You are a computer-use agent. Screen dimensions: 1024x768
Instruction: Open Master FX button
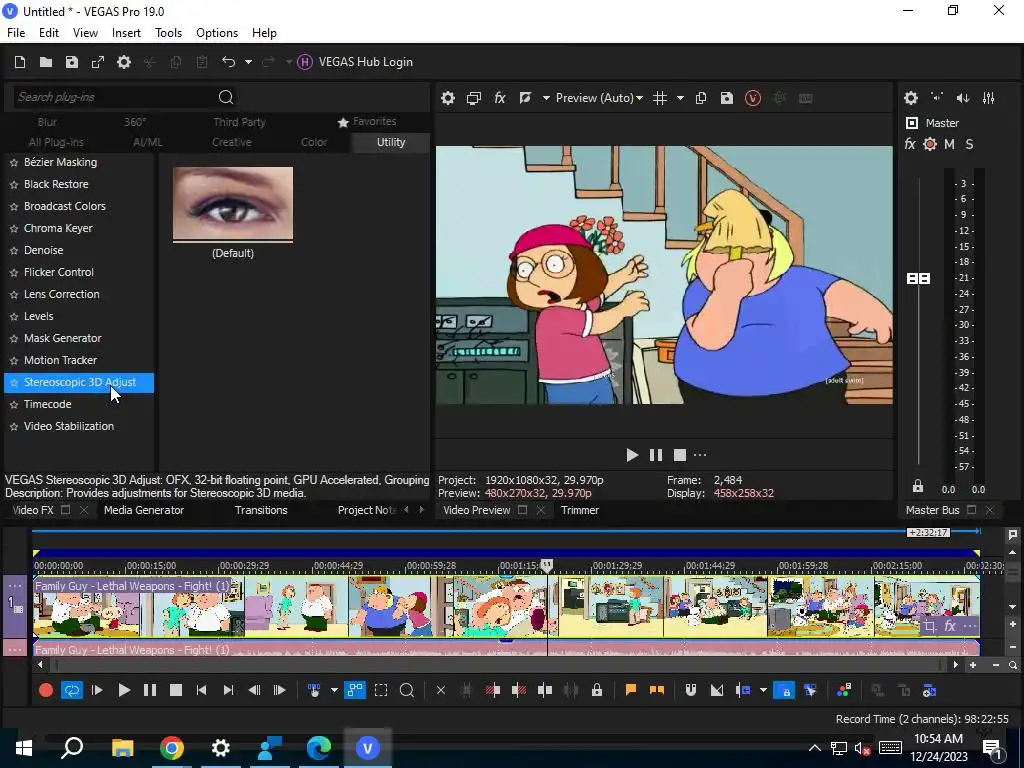[x=910, y=144]
